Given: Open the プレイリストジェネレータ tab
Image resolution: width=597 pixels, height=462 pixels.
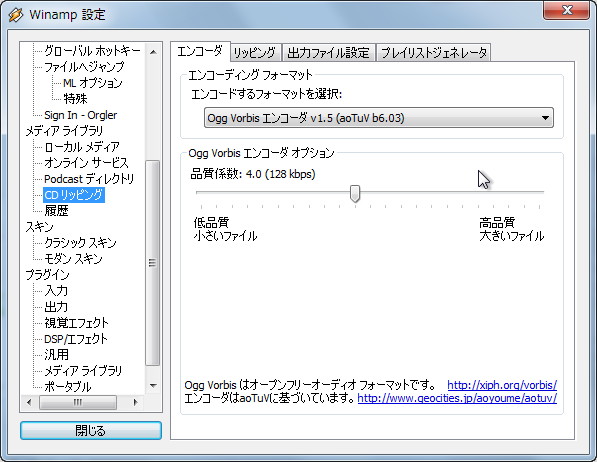Looking at the screenshot, I should coord(434,53).
